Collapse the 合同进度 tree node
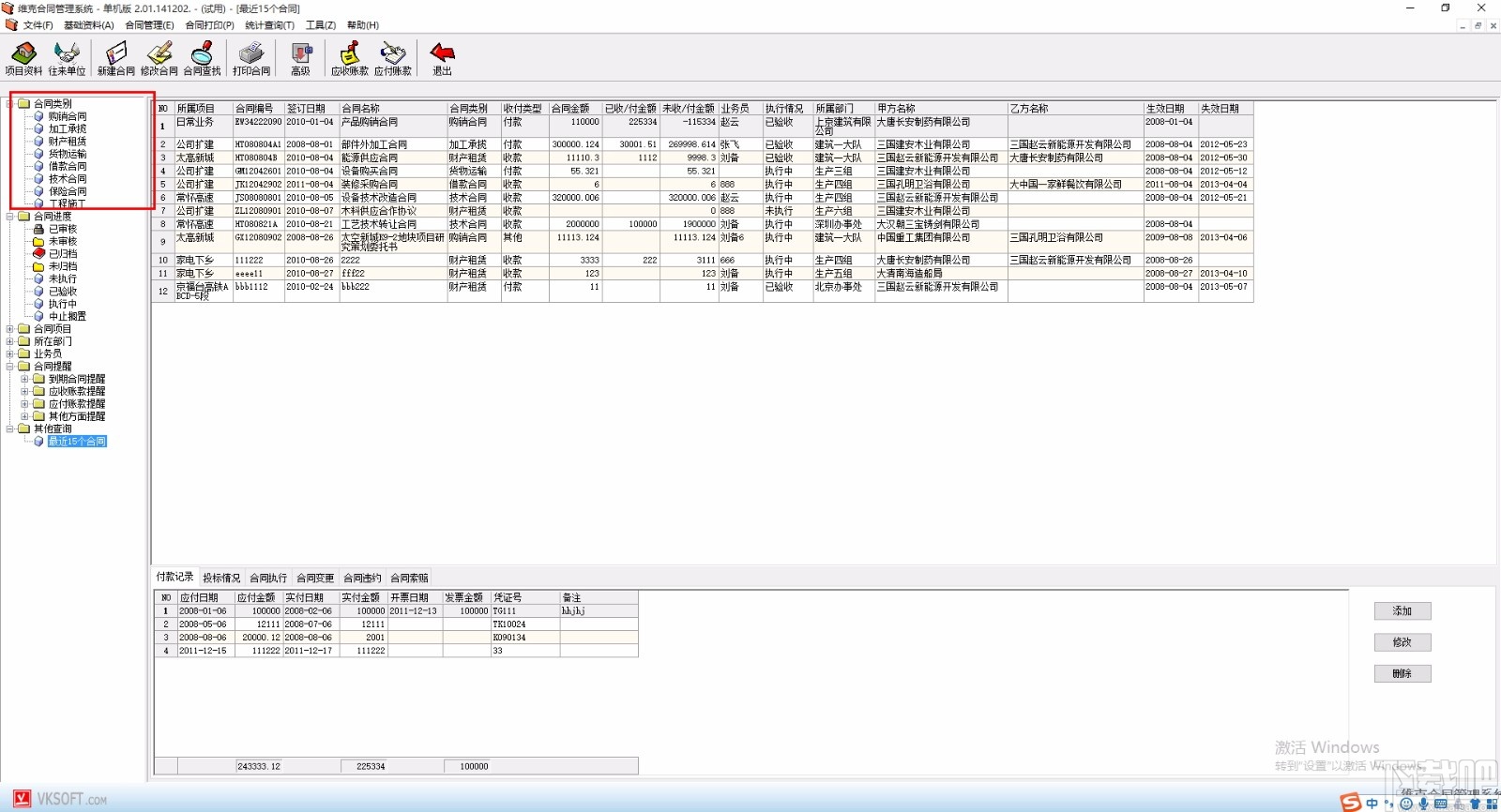Image resolution: width=1501 pixels, height=812 pixels. point(10,217)
